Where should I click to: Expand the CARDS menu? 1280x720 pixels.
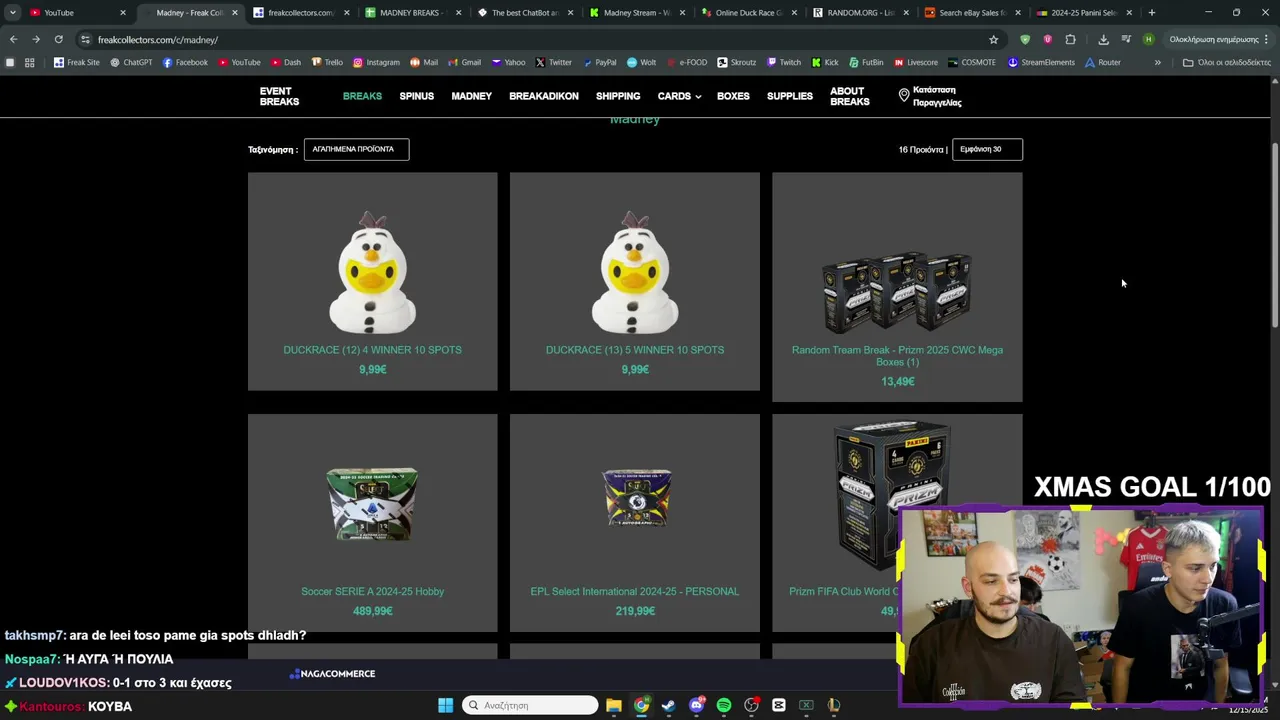[x=679, y=96]
